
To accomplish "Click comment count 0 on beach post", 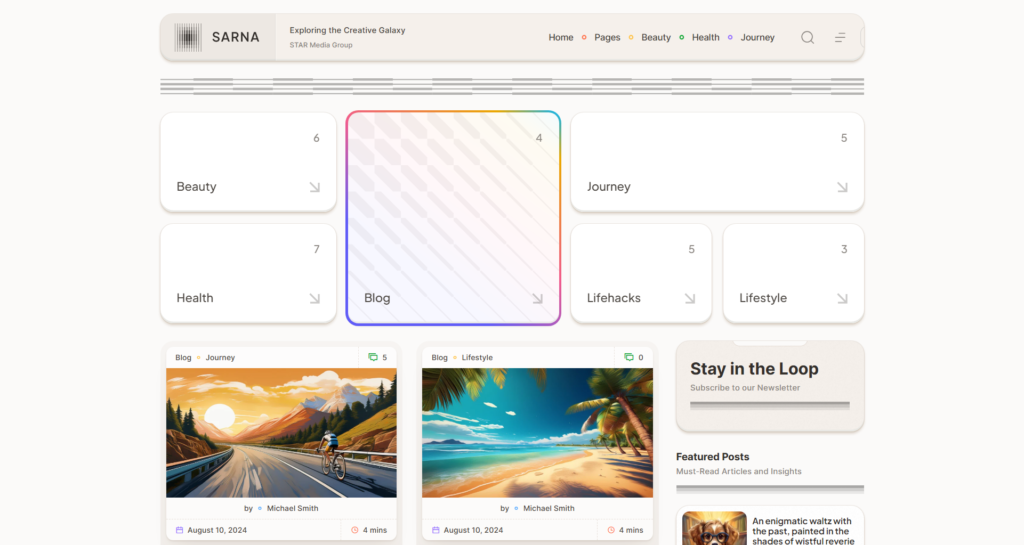I will point(641,358).
